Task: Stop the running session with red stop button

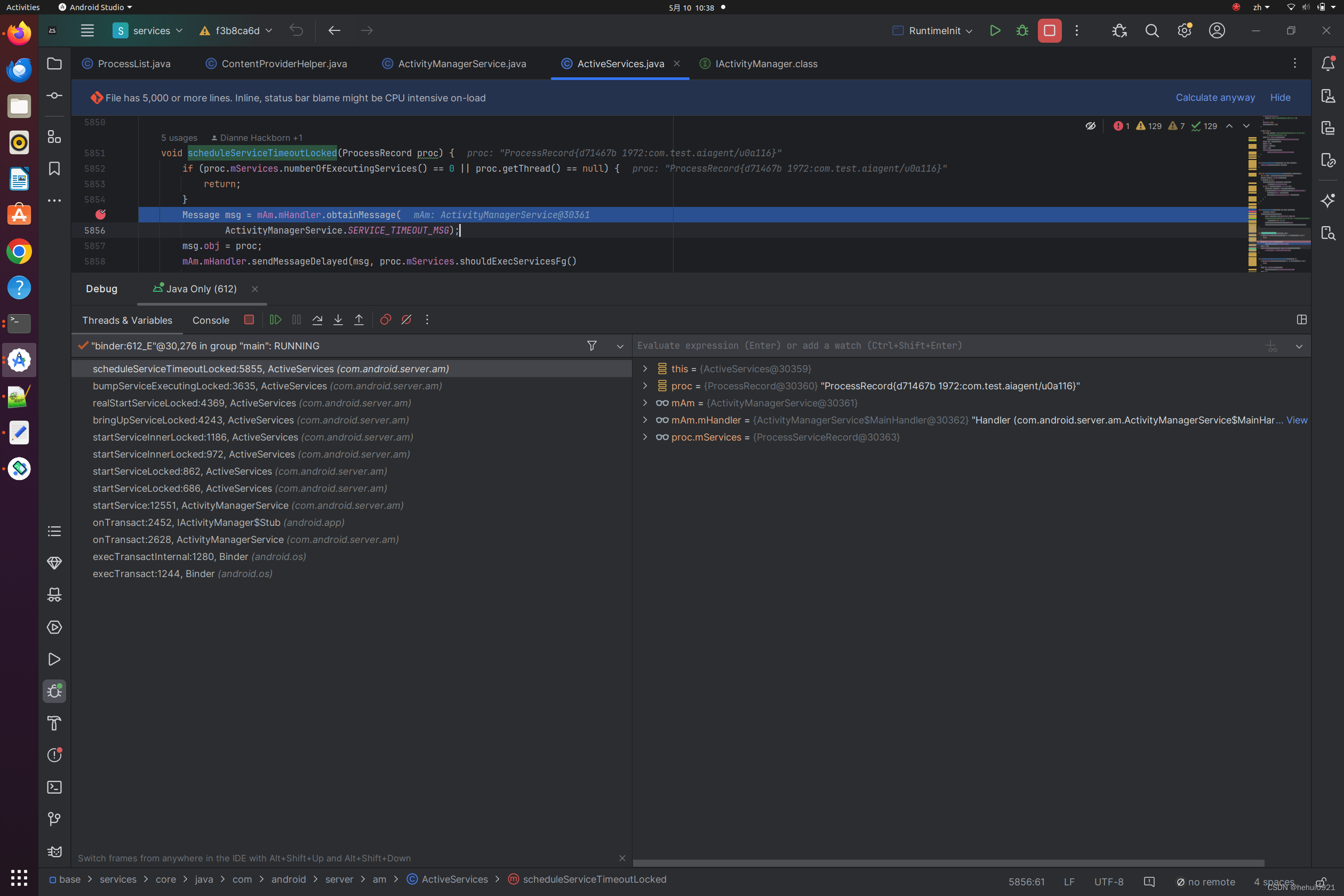Action: tap(1050, 30)
